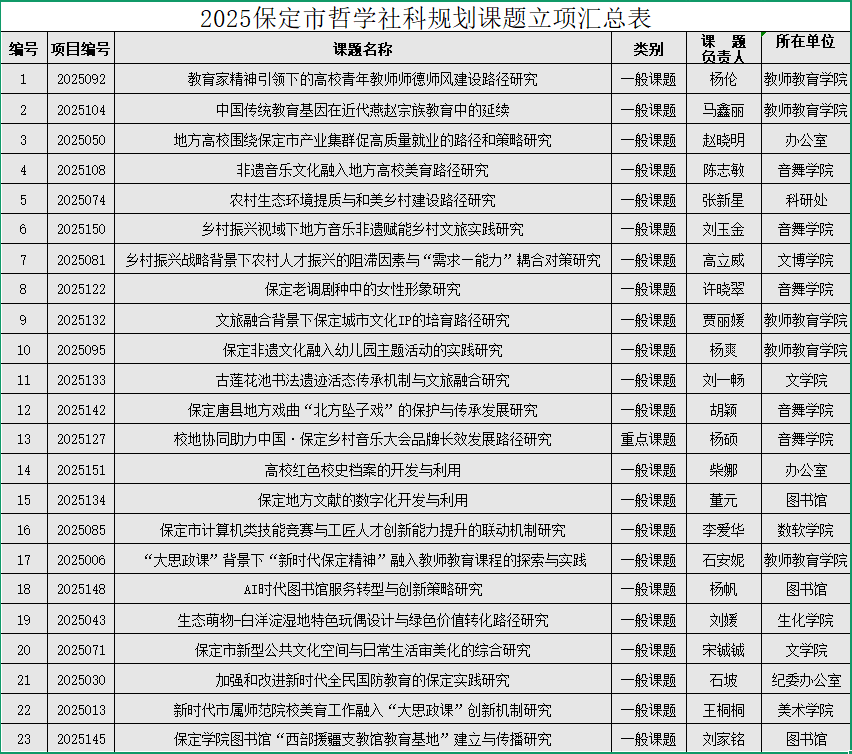The image size is (852, 754).
Task: Click the cell containing 重点课题
Action: tap(648, 440)
